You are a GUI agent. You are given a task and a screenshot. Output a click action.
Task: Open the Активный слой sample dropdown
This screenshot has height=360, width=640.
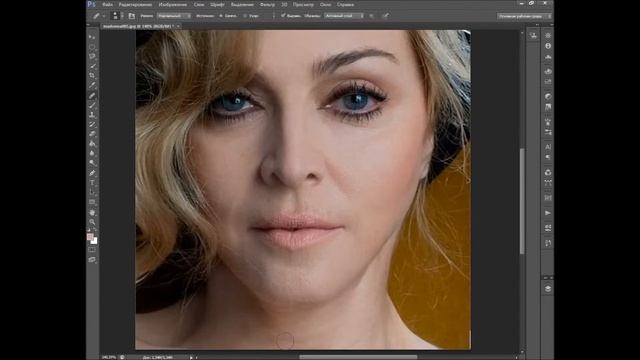tap(344, 16)
